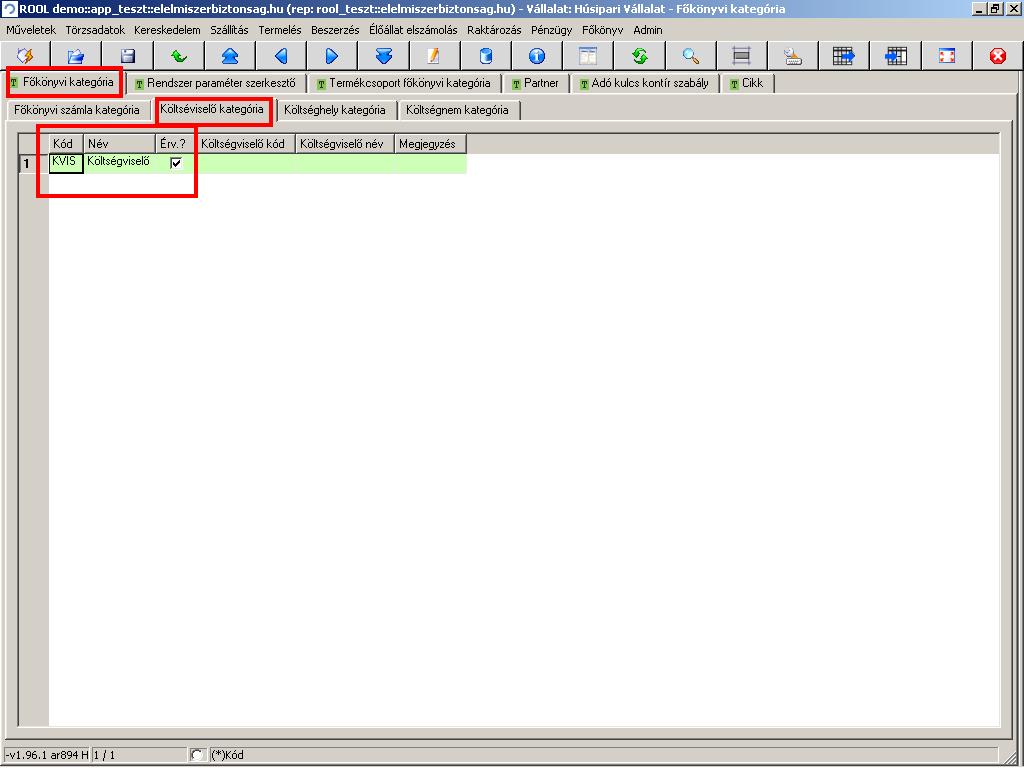Open Költségnem kategória subtab

point(457,110)
